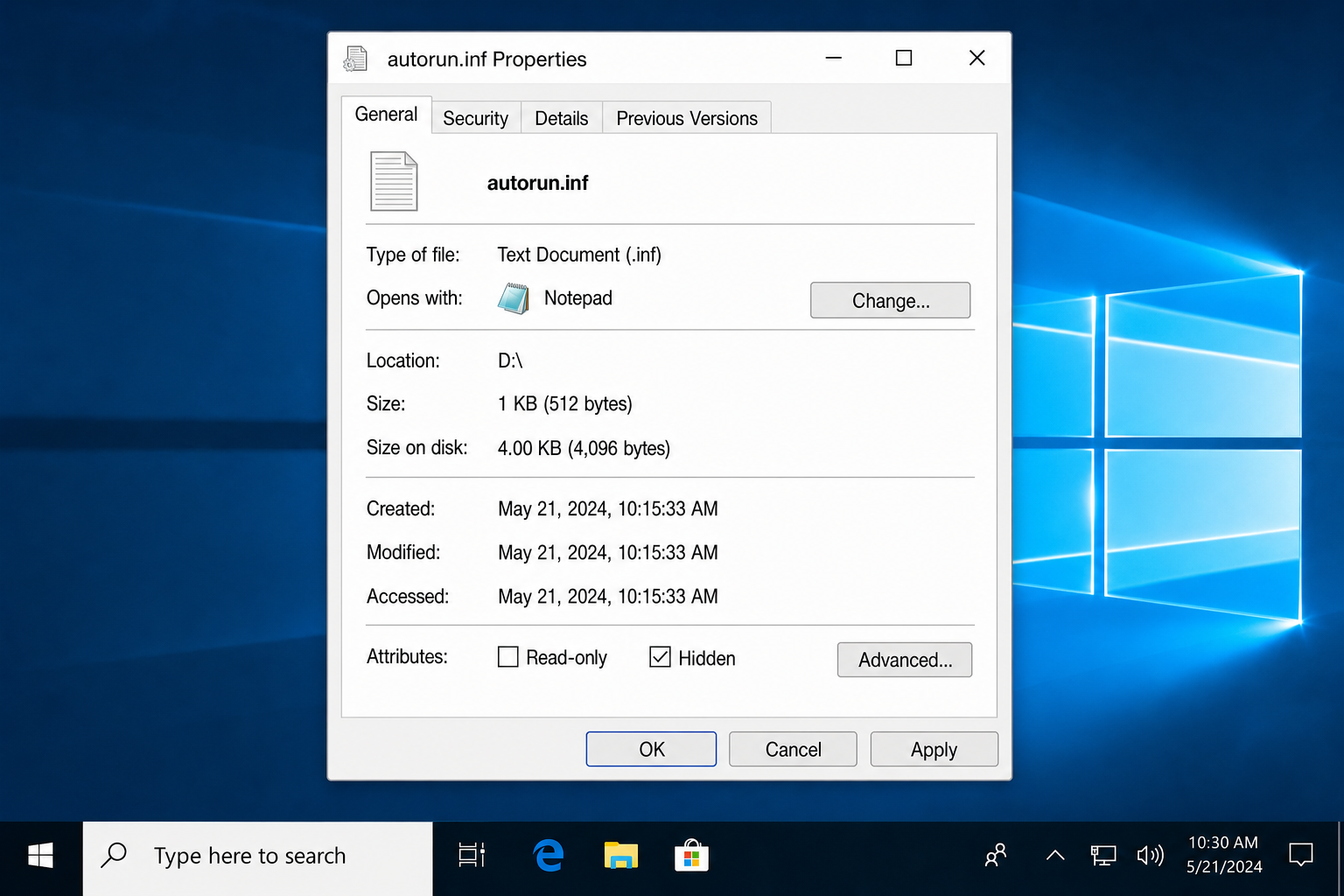Select the General tab

[x=386, y=115]
